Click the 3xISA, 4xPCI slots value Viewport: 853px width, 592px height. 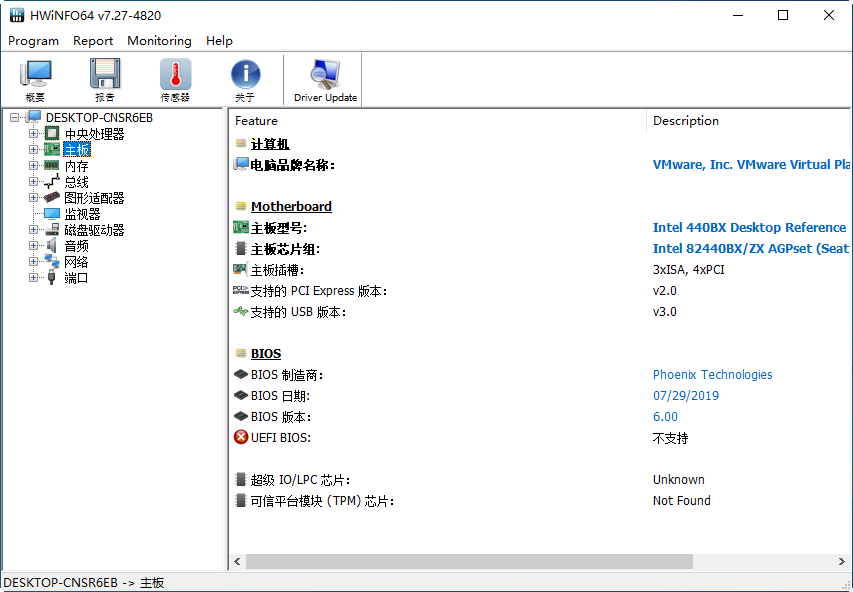(688, 269)
